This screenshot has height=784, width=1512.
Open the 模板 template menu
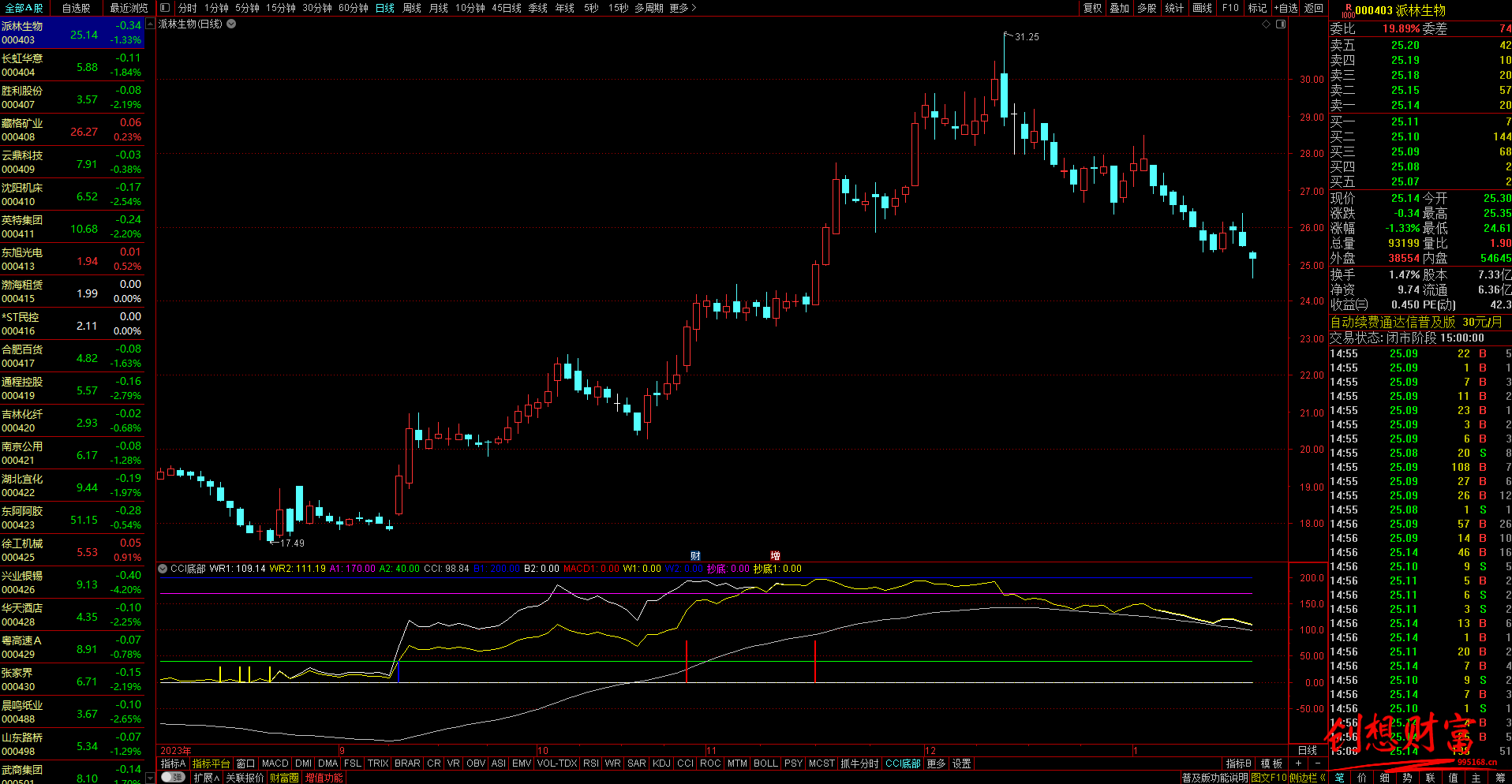pyautogui.click(x=1271, y=763)
